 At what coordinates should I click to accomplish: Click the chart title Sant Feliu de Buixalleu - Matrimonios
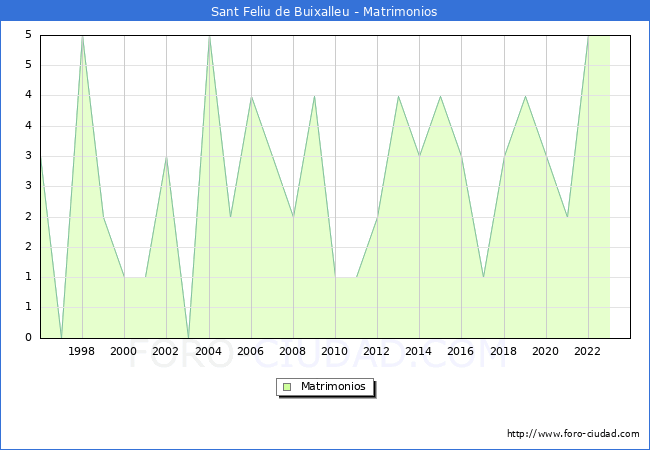point(324,11)
